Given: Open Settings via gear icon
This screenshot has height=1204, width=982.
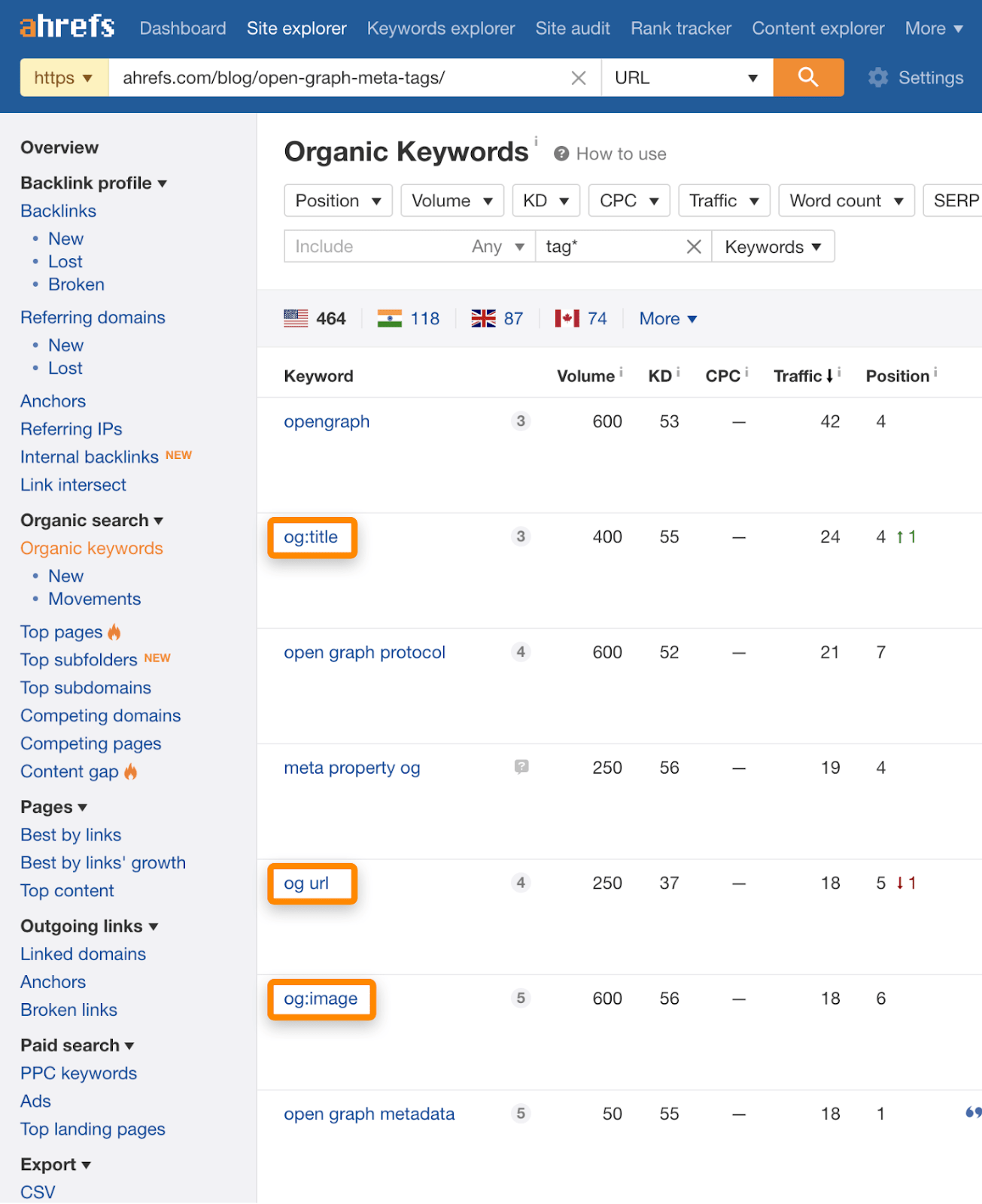Looking at the screenshot, I should click(x=878, y=78).
